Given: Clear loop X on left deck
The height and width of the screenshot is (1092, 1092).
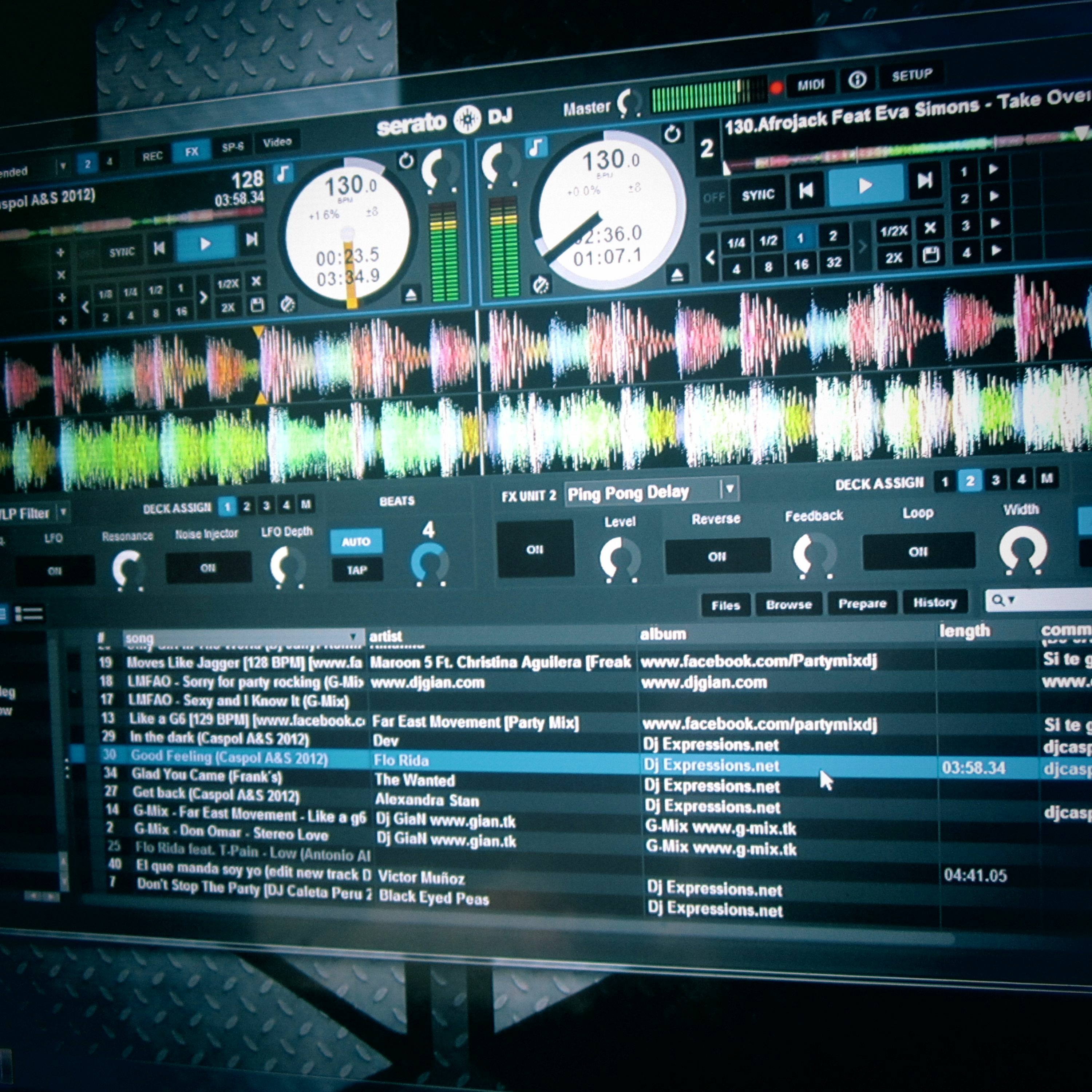Looking at the screenshot, I should pyautogui.click(x=256, y=281).
